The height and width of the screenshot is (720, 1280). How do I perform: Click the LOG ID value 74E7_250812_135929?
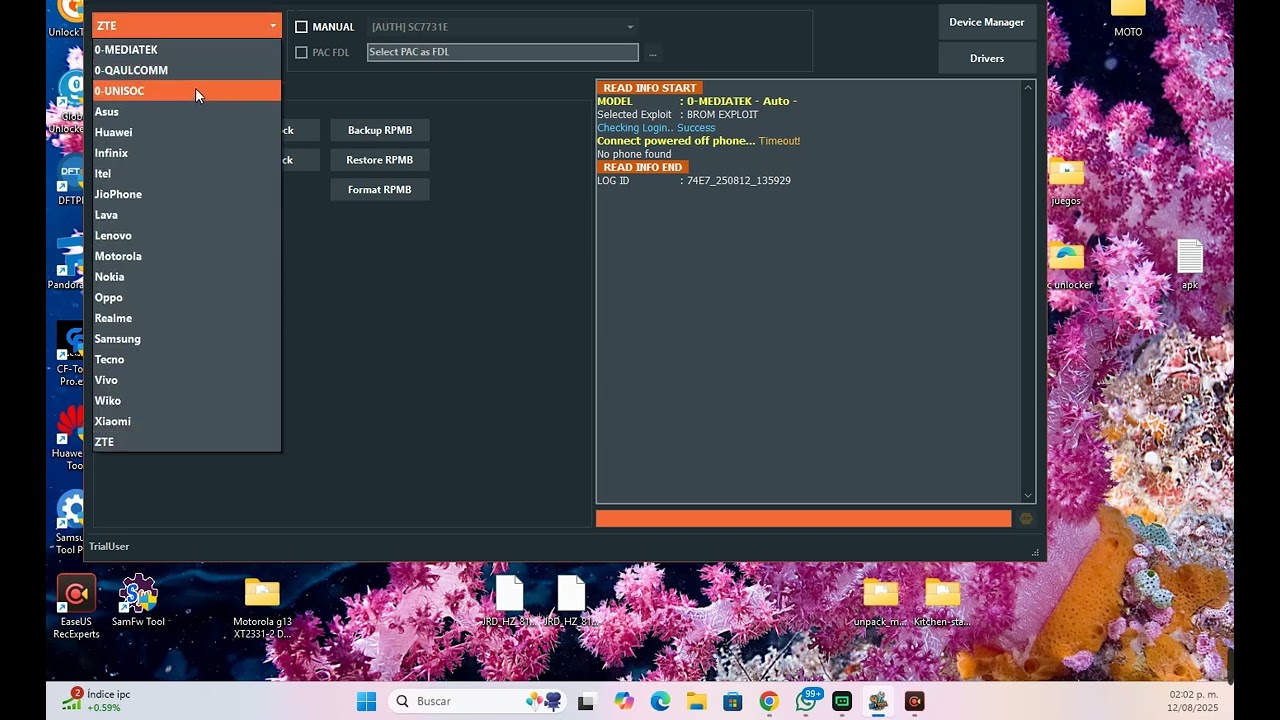coord(739,181)
